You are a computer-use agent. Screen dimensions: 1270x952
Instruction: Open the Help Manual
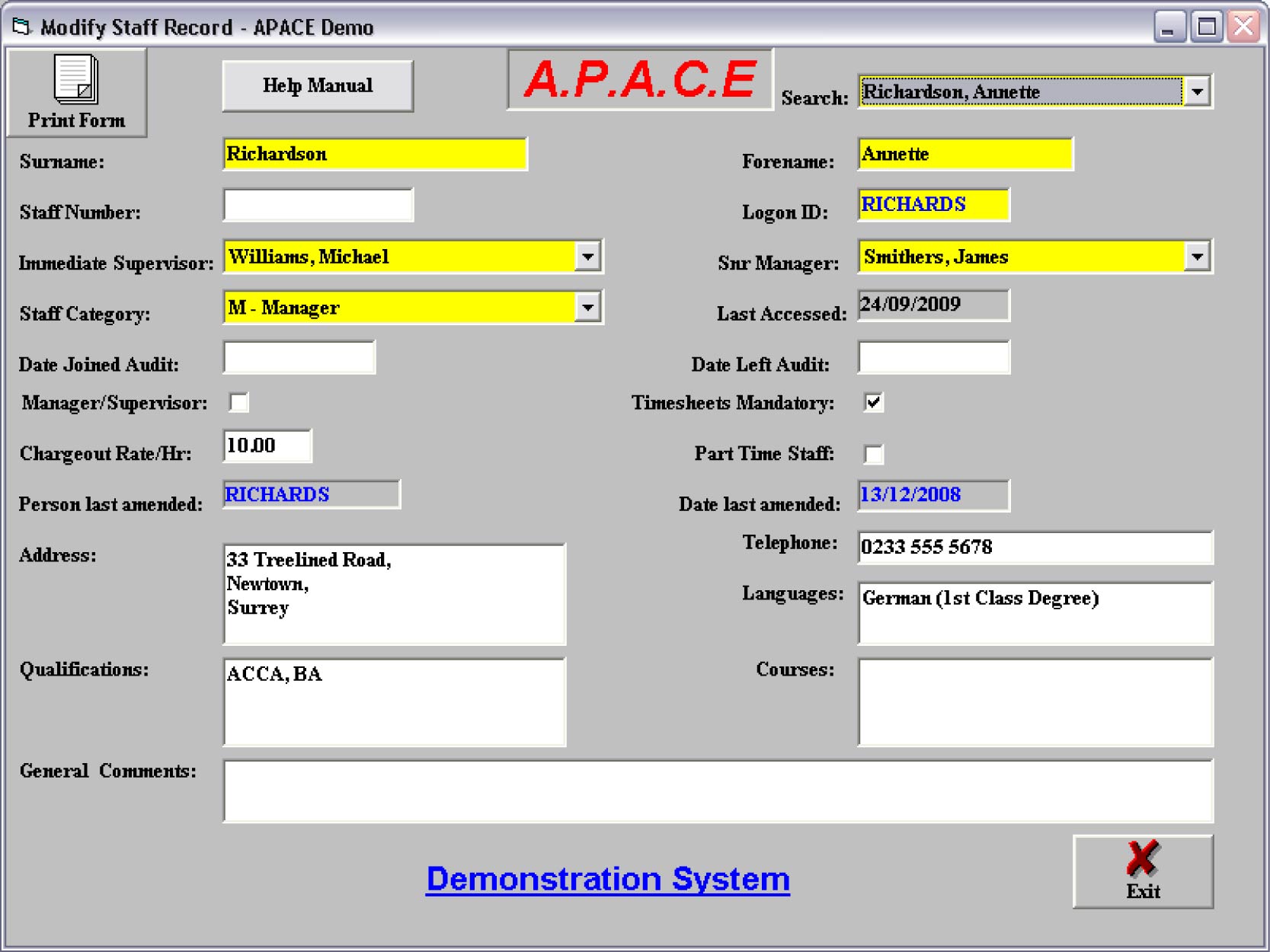(x=318, y=86)
